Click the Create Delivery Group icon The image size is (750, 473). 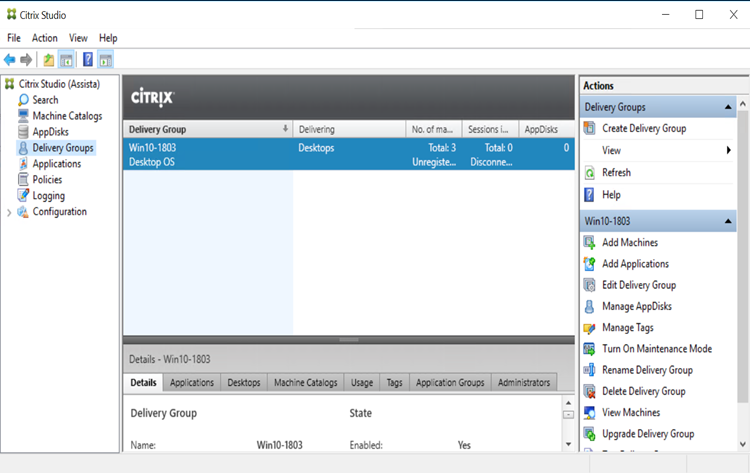pyautogui.click(x=590, y=128)
